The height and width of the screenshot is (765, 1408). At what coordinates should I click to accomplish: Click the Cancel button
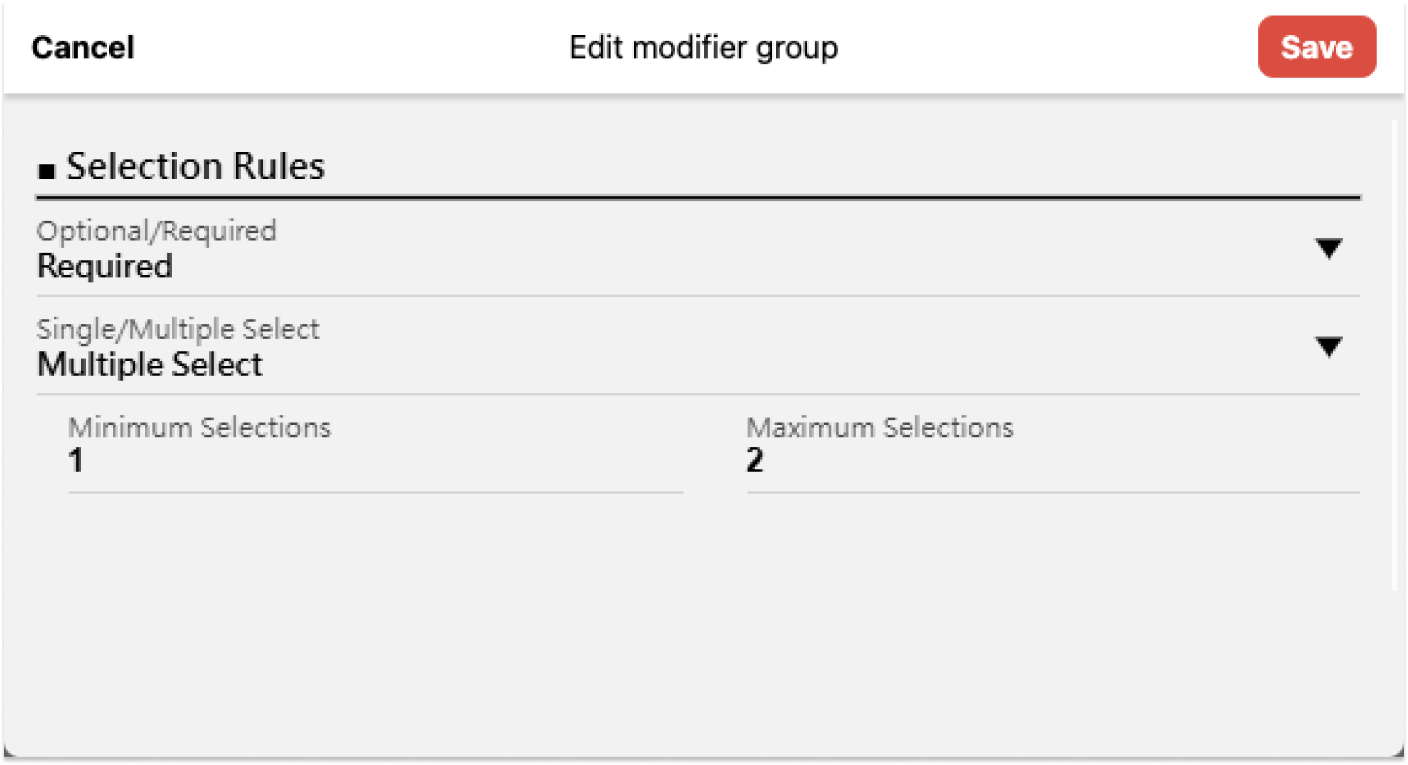click(83, 48)
